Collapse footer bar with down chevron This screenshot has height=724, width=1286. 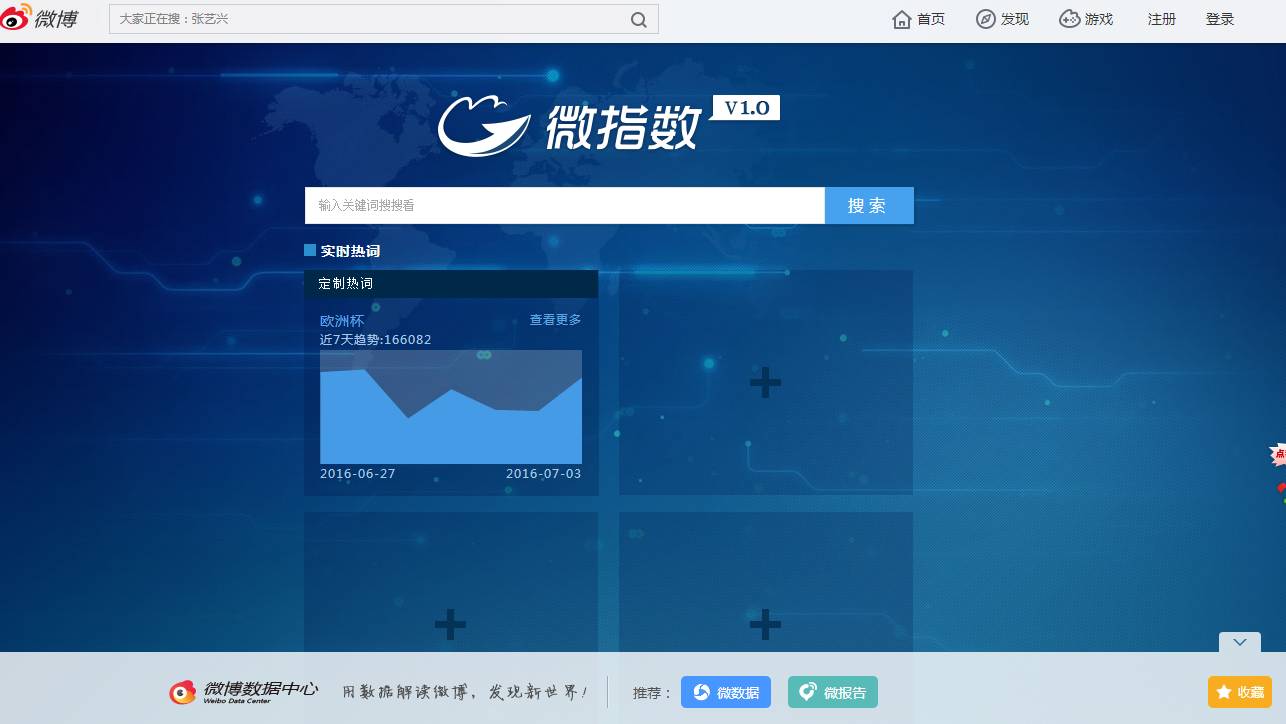pos(1240,642)
